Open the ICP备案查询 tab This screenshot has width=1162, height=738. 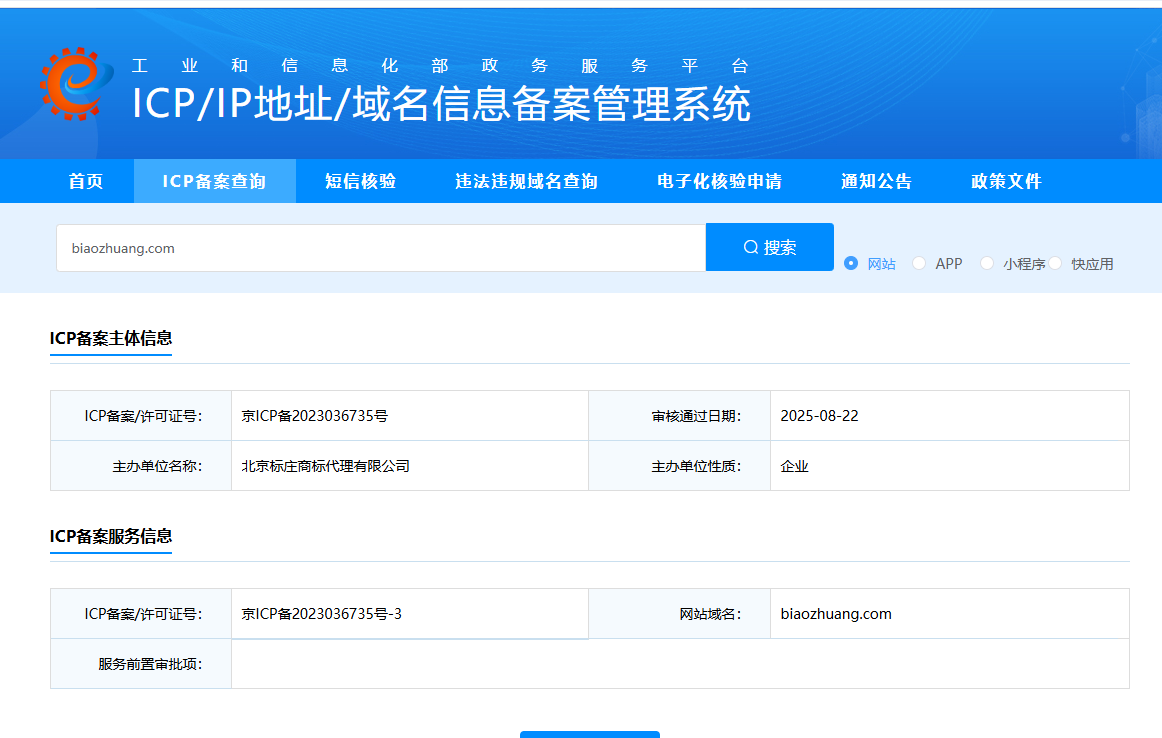214,181
